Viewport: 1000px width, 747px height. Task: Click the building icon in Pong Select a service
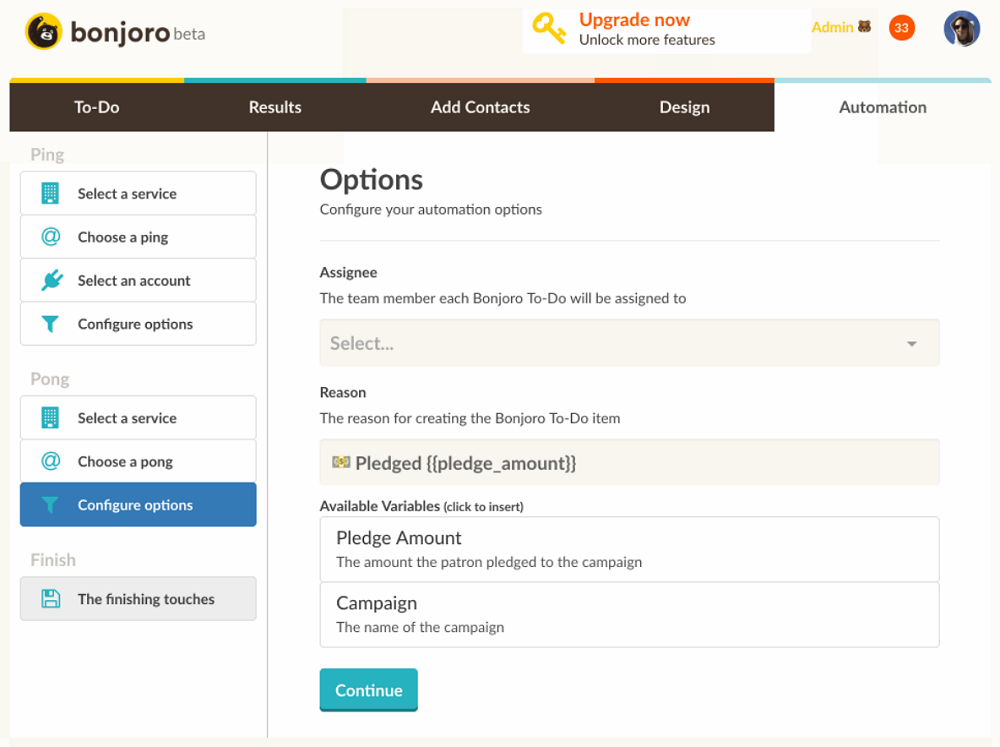50,418
